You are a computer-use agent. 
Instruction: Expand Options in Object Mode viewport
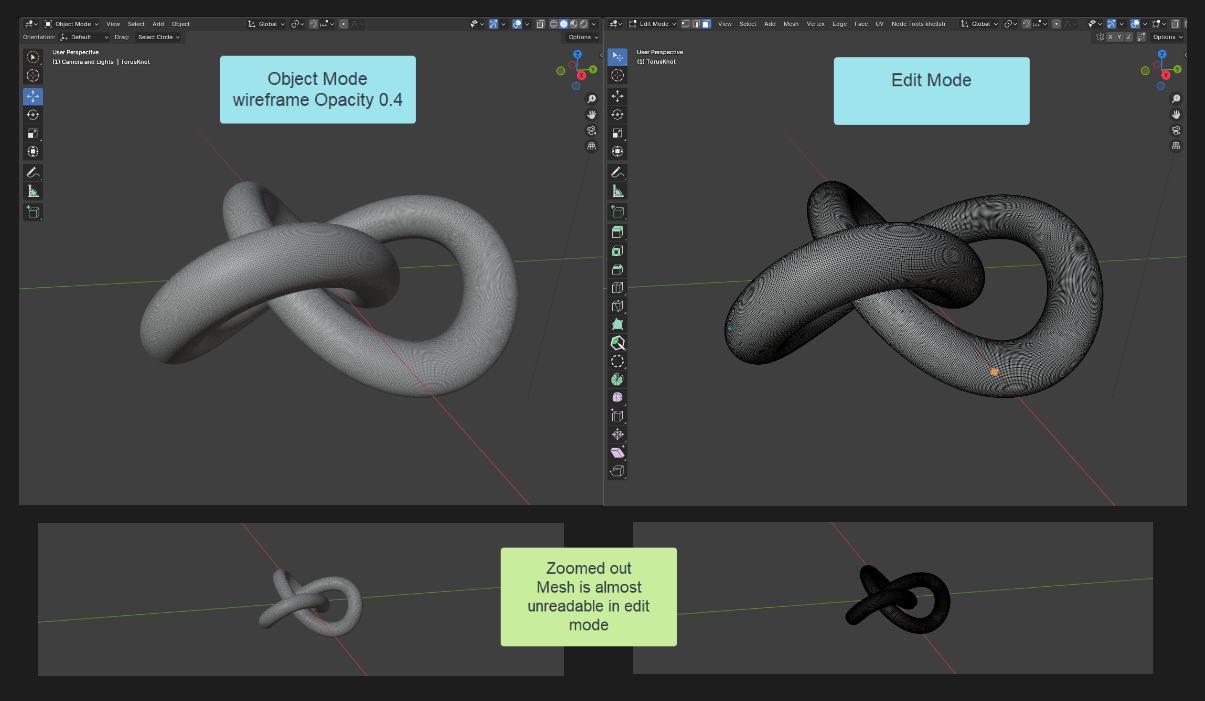pyautogui.click(x=583, y=37)
